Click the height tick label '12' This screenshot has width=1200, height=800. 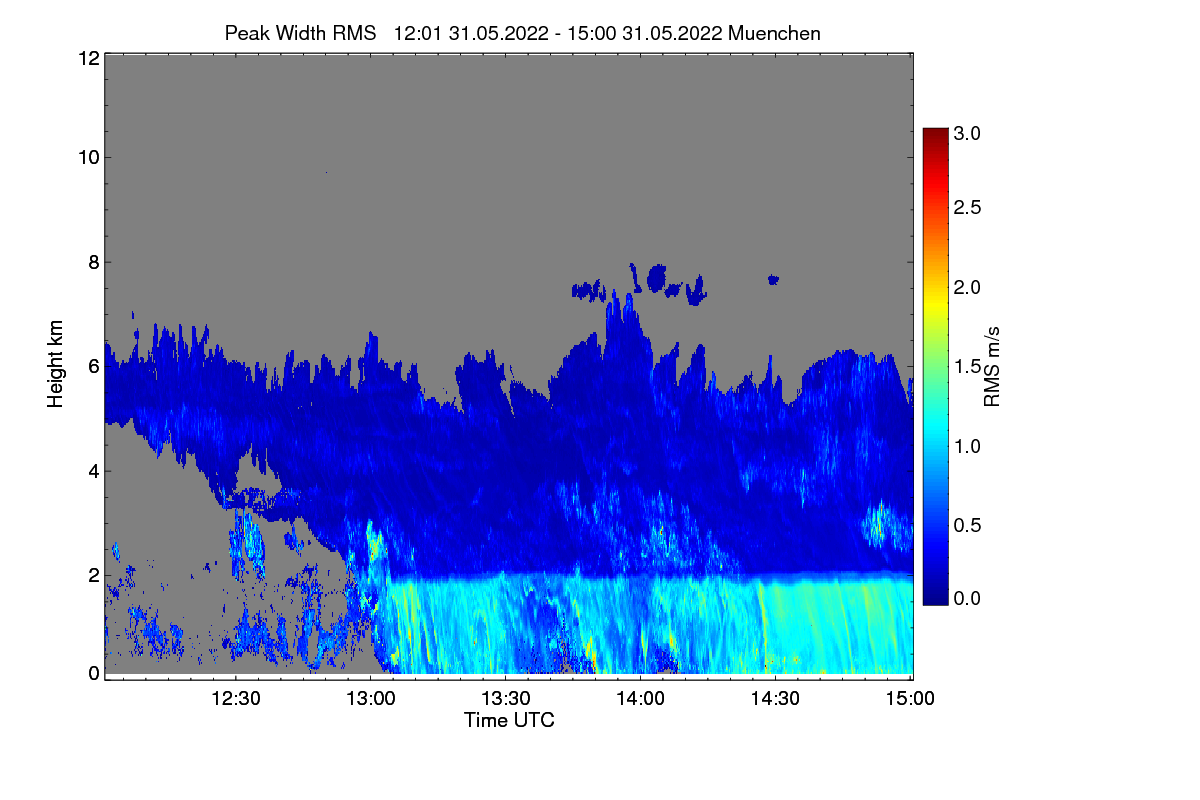click(88, 58)
